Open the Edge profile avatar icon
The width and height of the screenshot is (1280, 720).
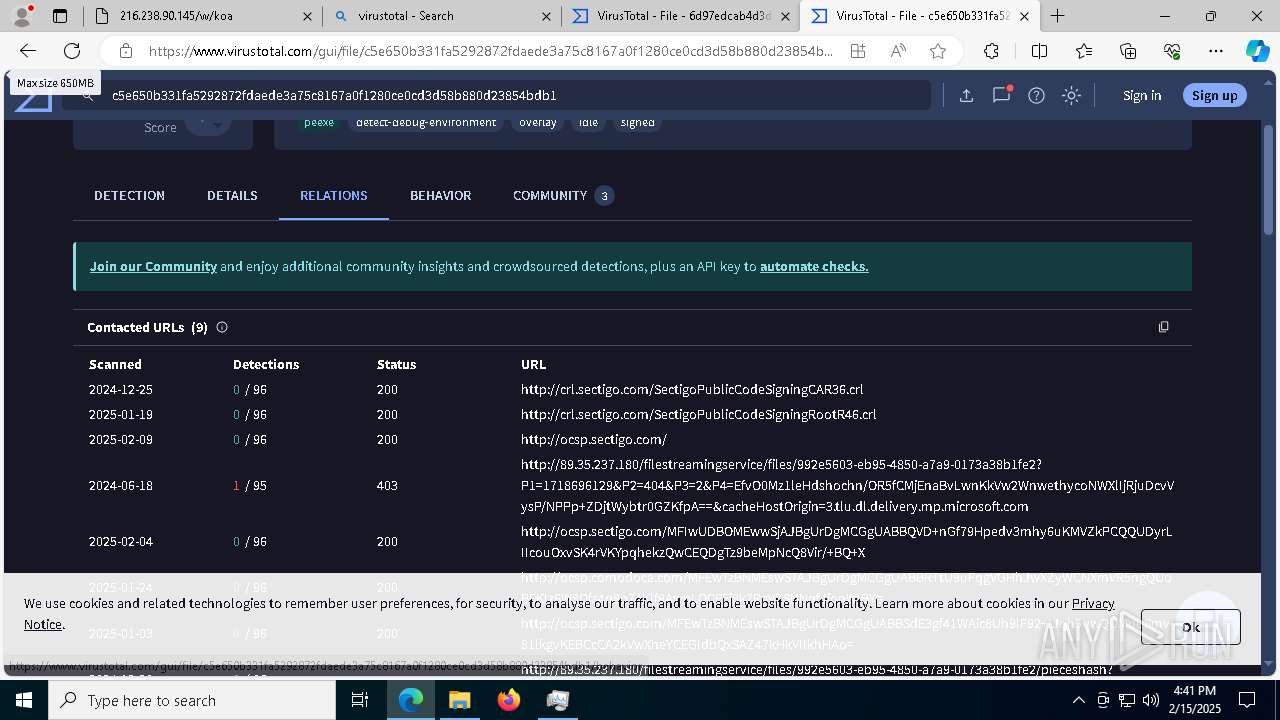[x=22, y=16]
